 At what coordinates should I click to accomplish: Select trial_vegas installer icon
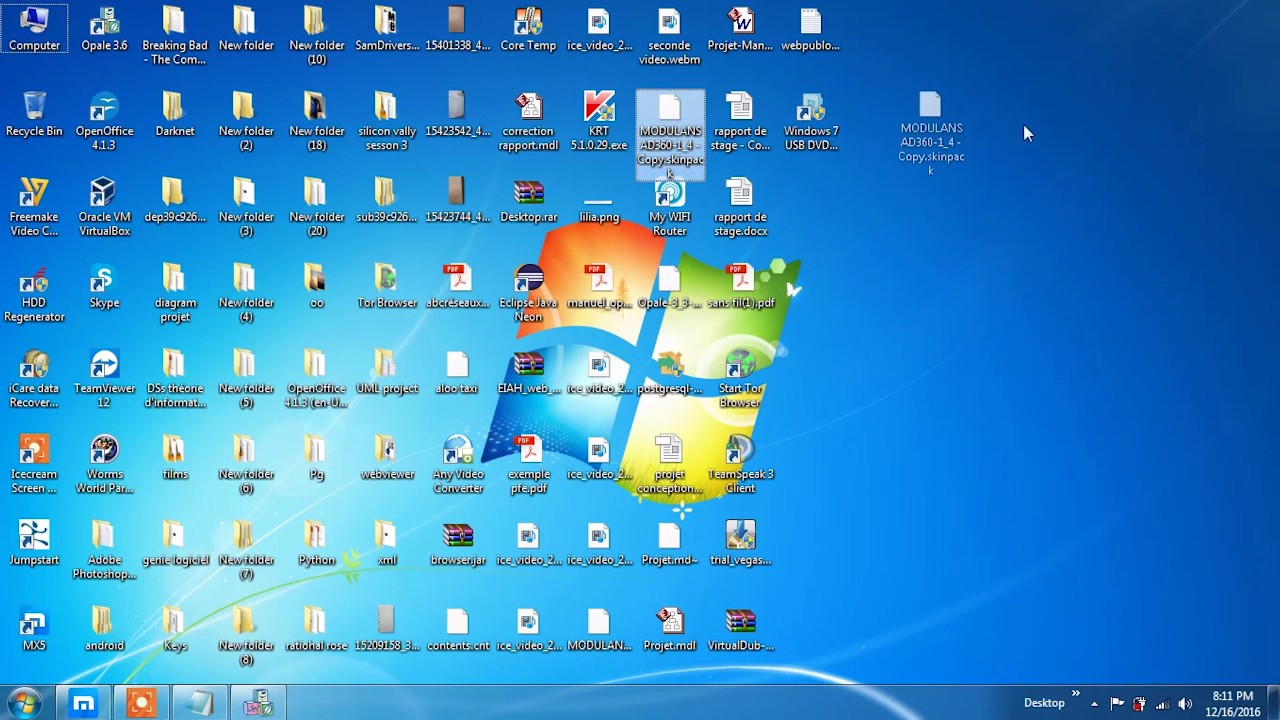[740, 544]
